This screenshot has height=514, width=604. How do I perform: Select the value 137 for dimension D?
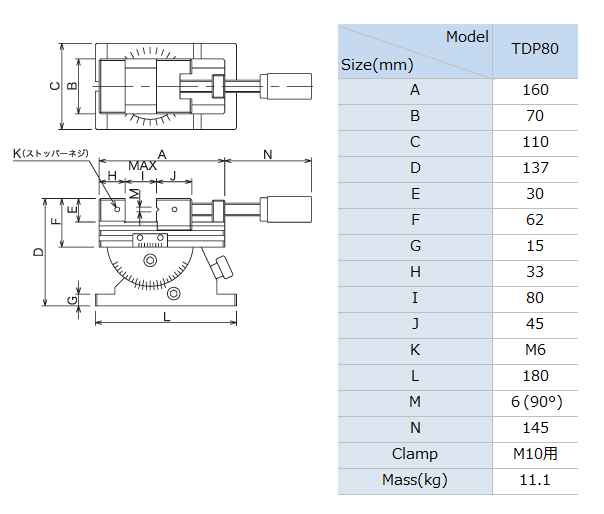[x=535, y=168]
